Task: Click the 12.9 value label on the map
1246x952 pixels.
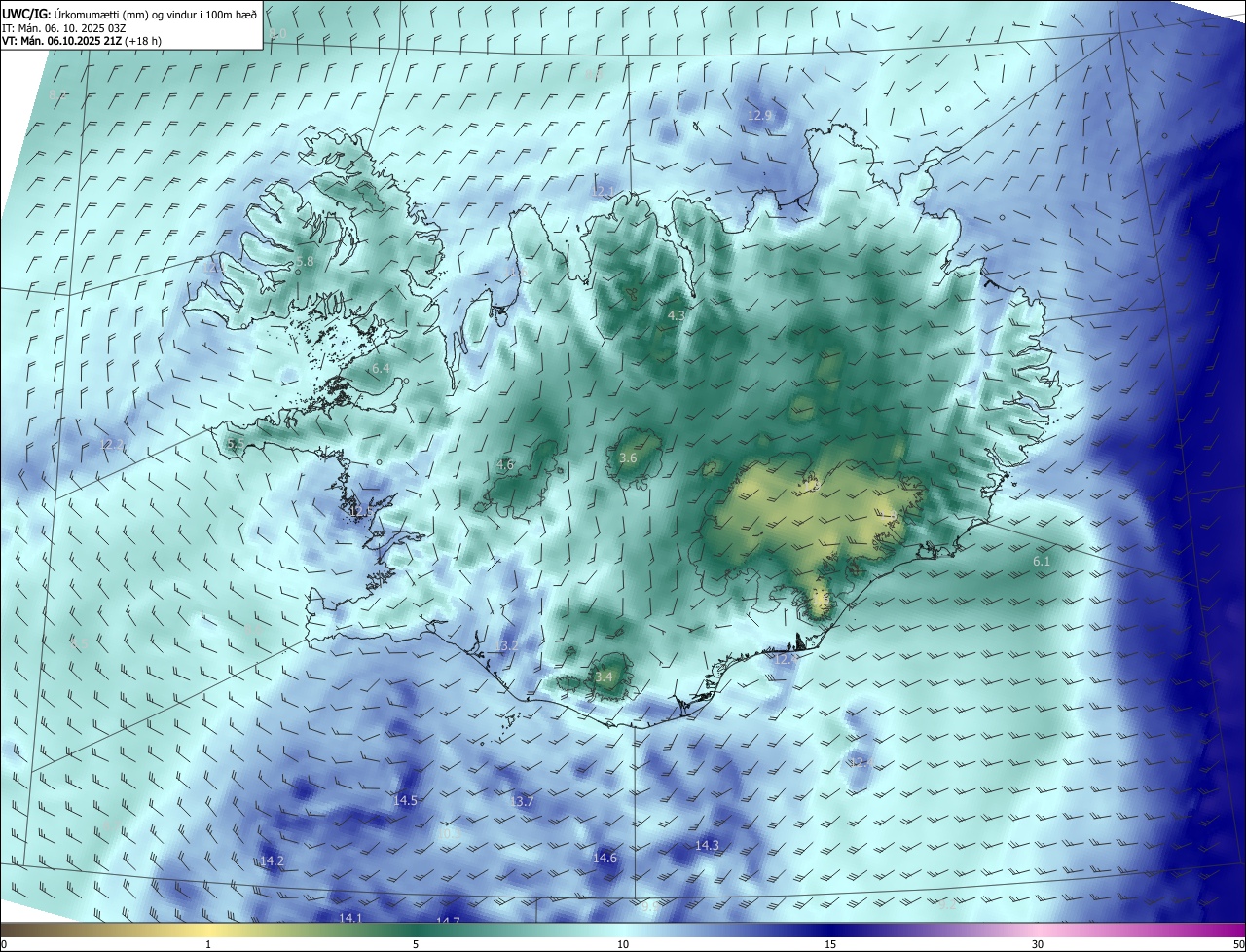Action: pyautogui.click(x=760, y=115)
